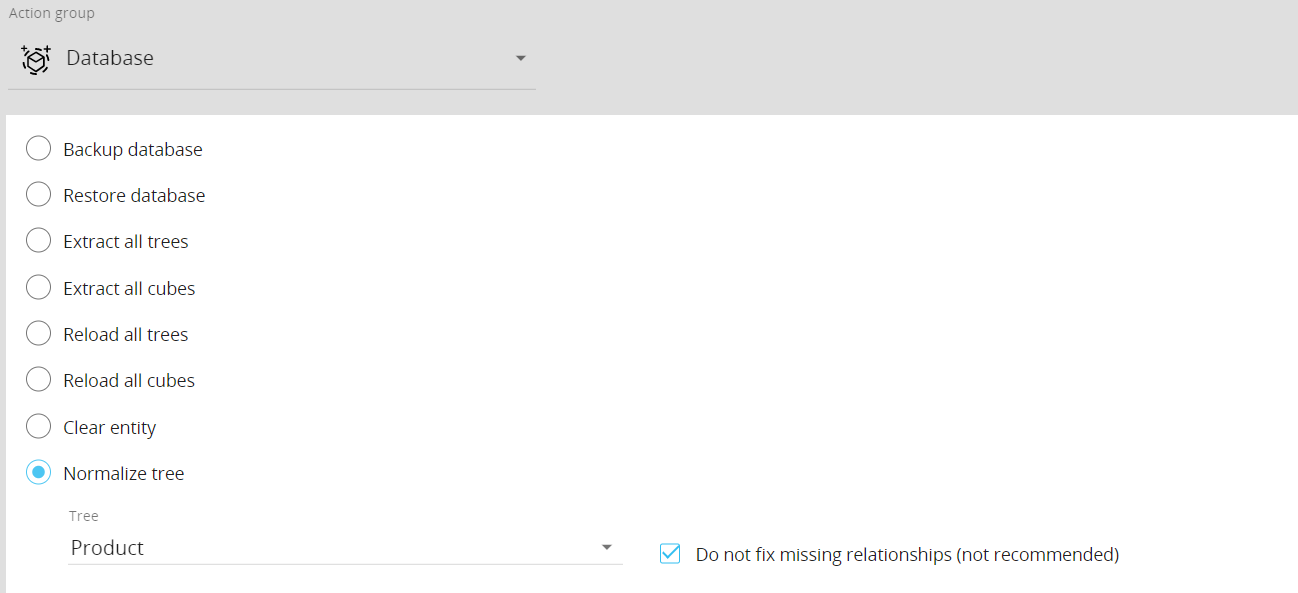Click the Backup database label text
The width and height of the screenshot is (1298, 593).
click(133, 150)
